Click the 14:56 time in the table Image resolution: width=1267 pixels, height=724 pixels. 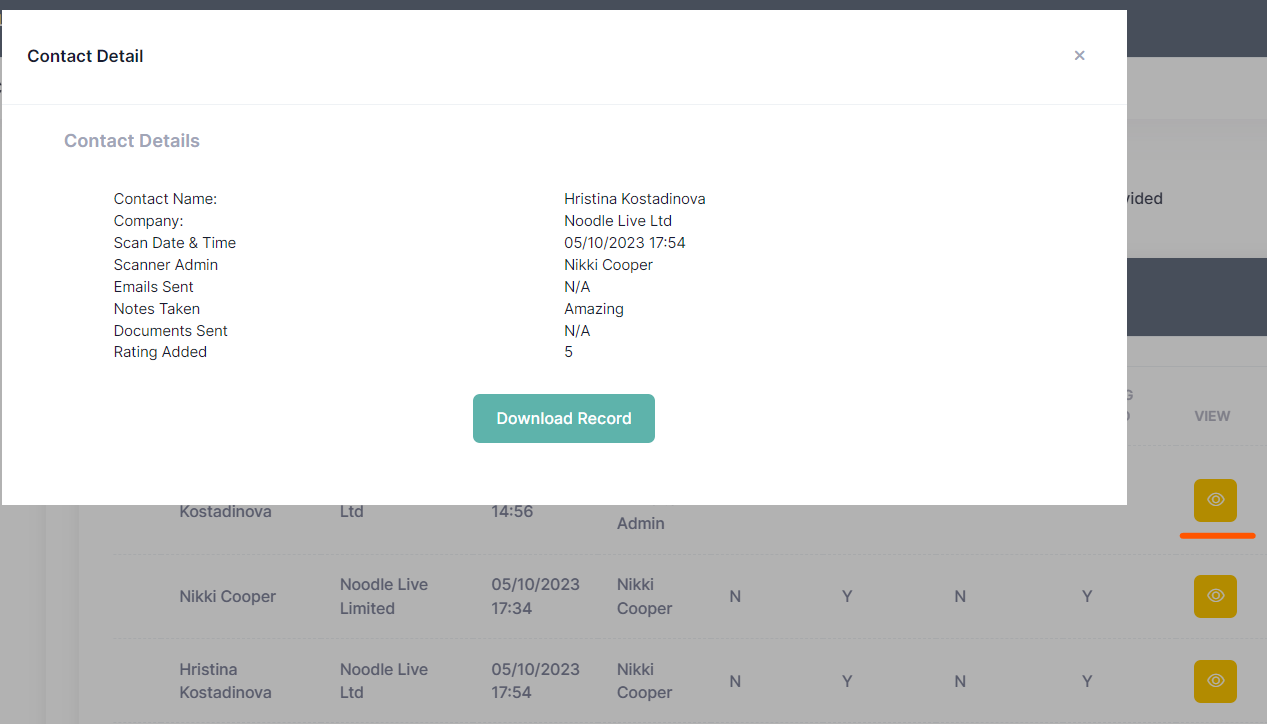click(x=512, y=511)
